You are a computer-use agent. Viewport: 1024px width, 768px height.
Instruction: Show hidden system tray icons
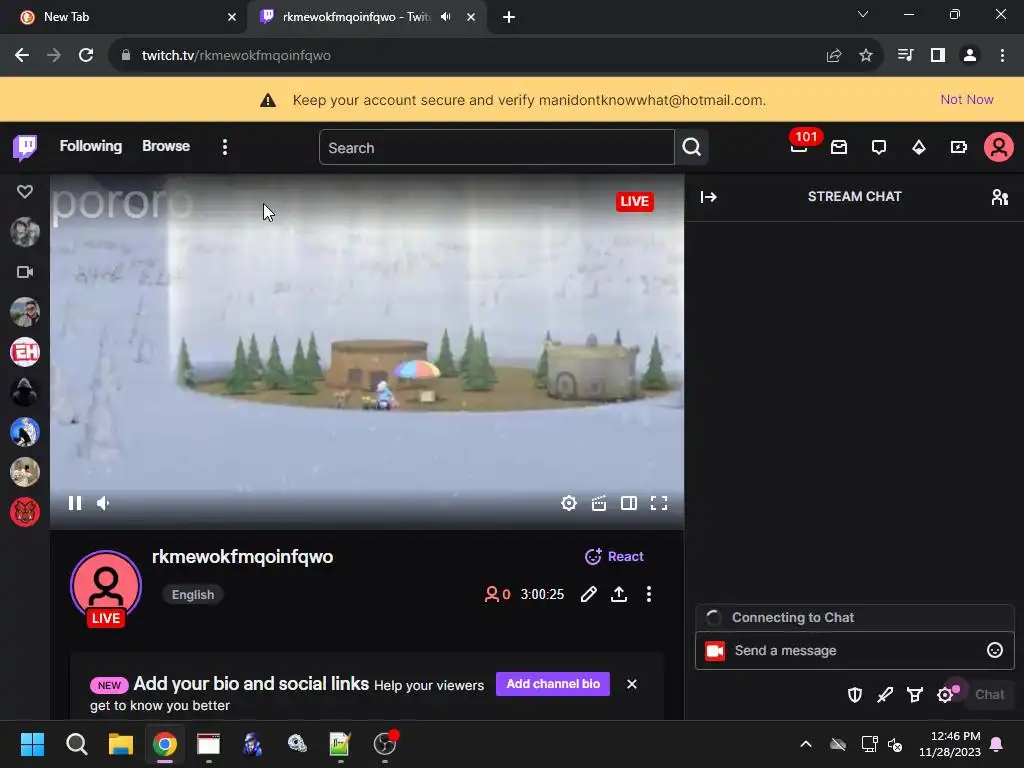[806, 744]
